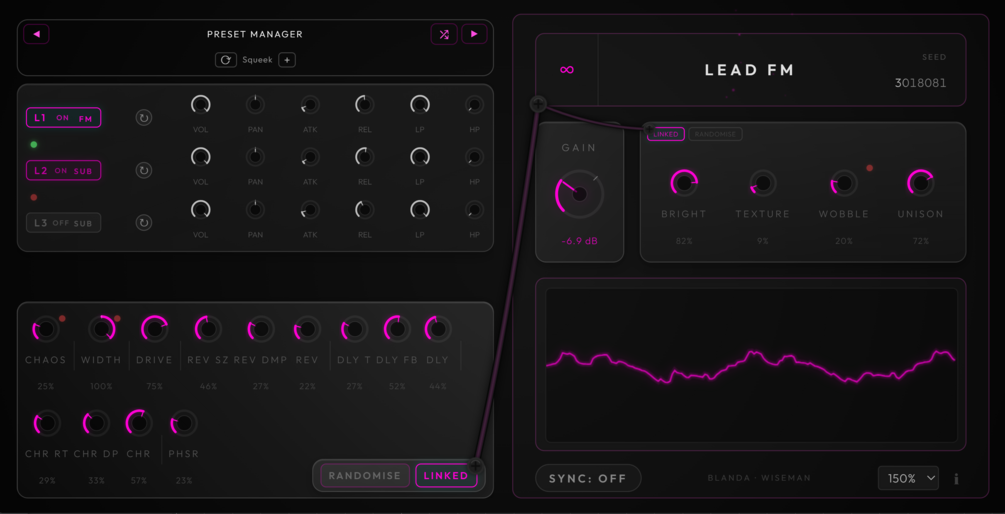This screenshot has width=1005, height=514.
Task: Toggle the SYNC: OFF switch
Action: 588,478
